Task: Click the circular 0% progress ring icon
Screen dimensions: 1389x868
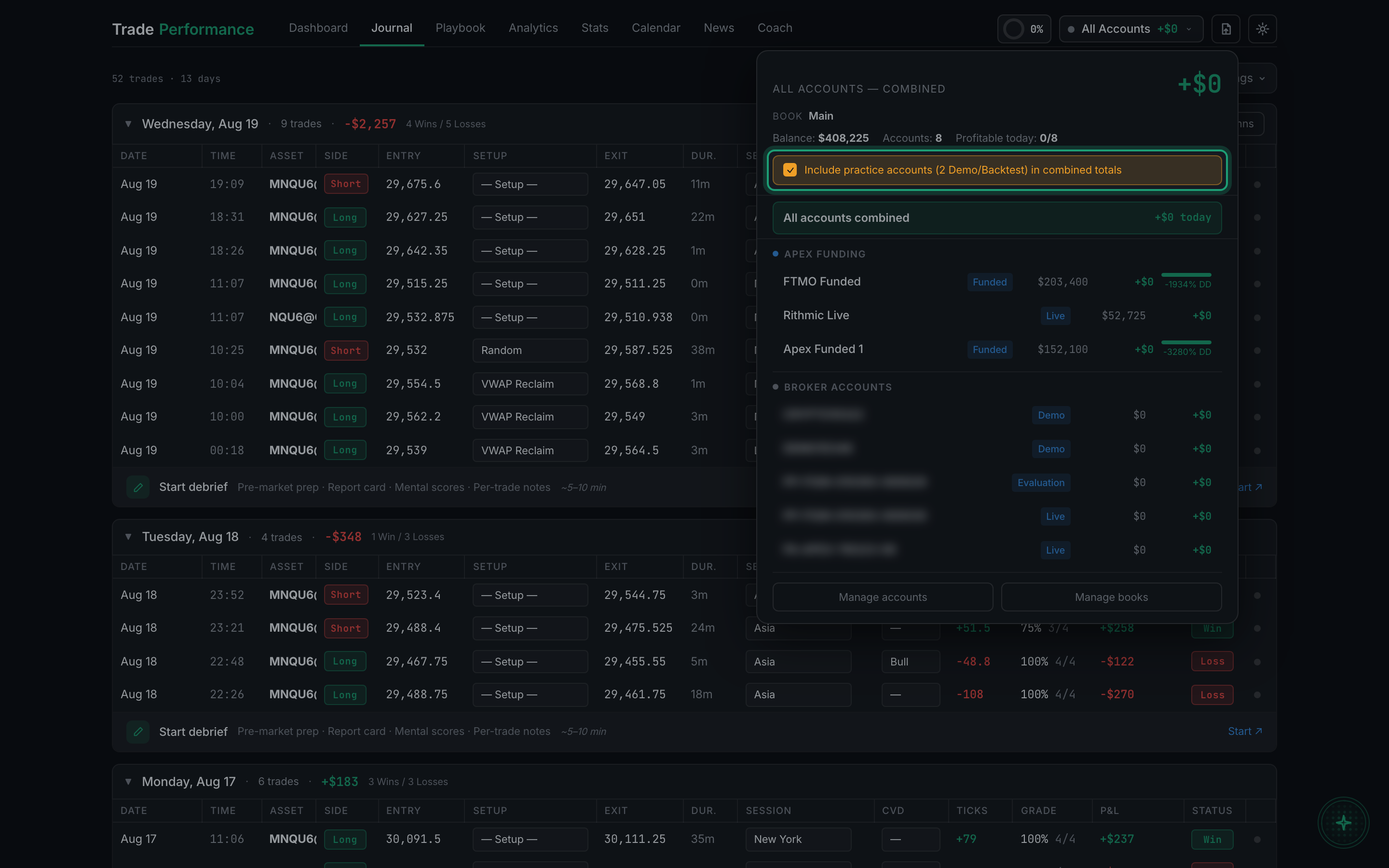Action: [1014, 29]
